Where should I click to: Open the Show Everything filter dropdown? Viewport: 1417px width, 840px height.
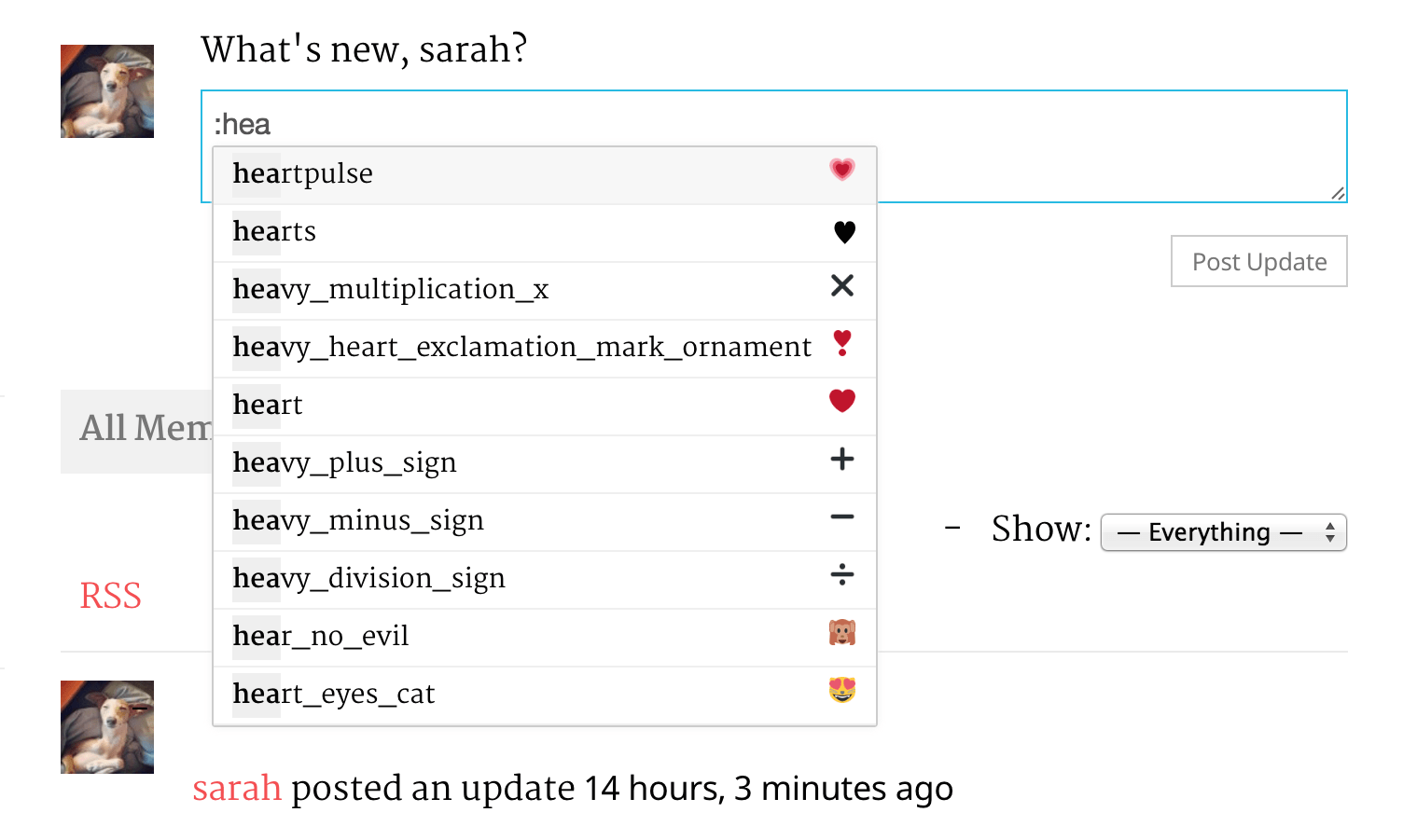1223,532
